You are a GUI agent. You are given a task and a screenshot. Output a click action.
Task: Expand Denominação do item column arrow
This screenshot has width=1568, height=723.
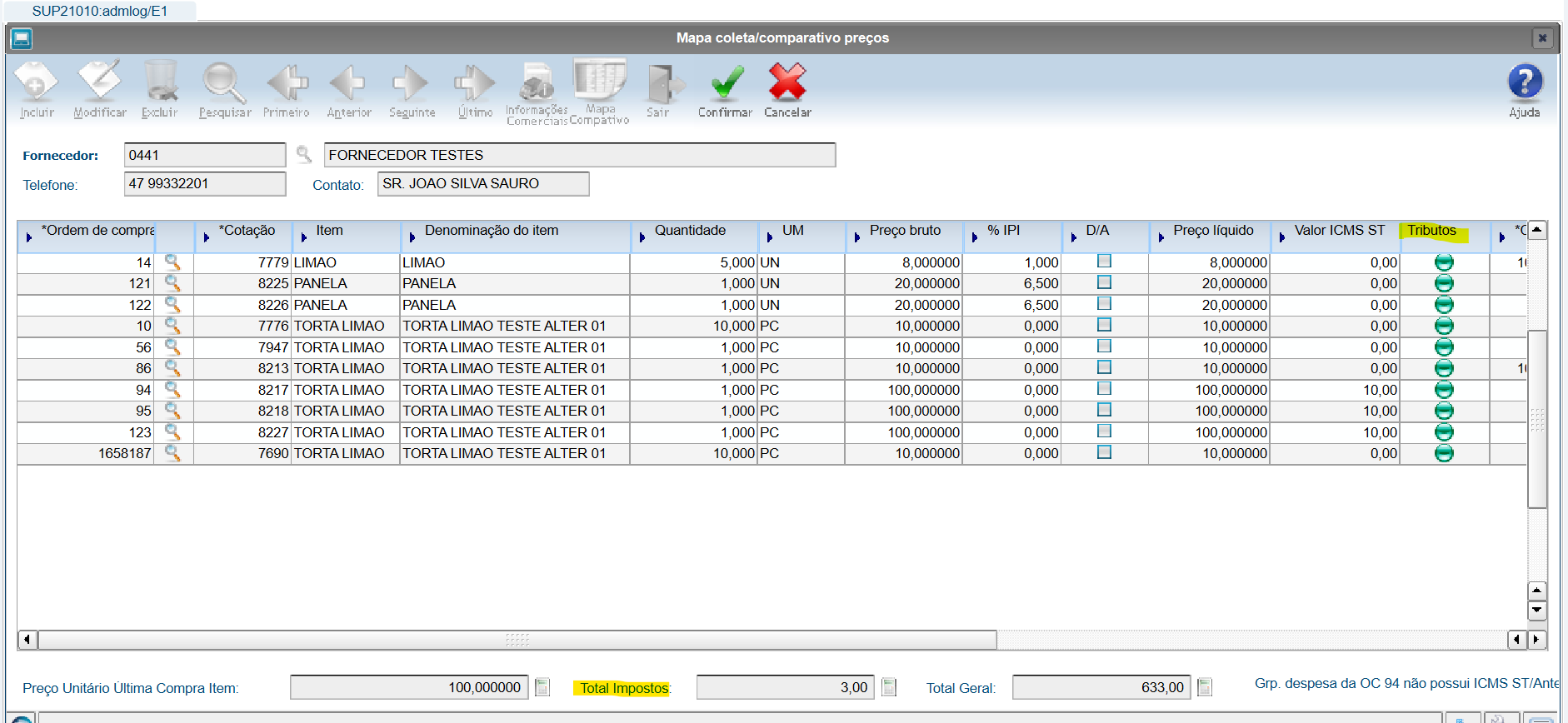tap(412, 237)
